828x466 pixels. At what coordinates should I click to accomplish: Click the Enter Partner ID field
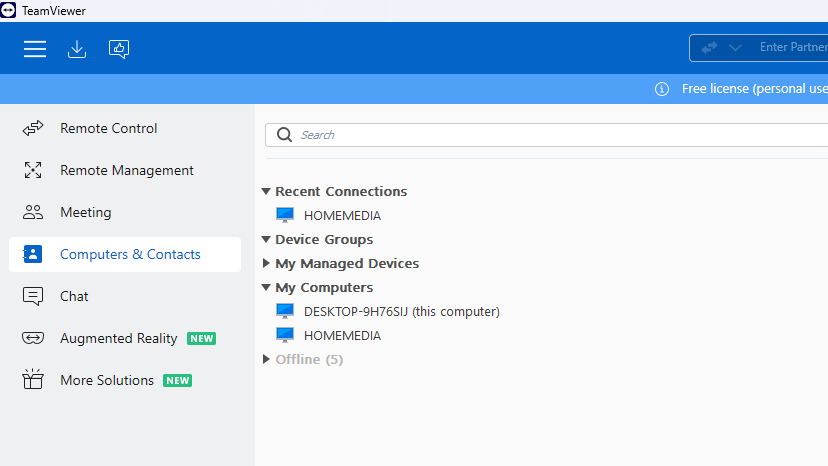pyautogui.click(x=794, y=48)
